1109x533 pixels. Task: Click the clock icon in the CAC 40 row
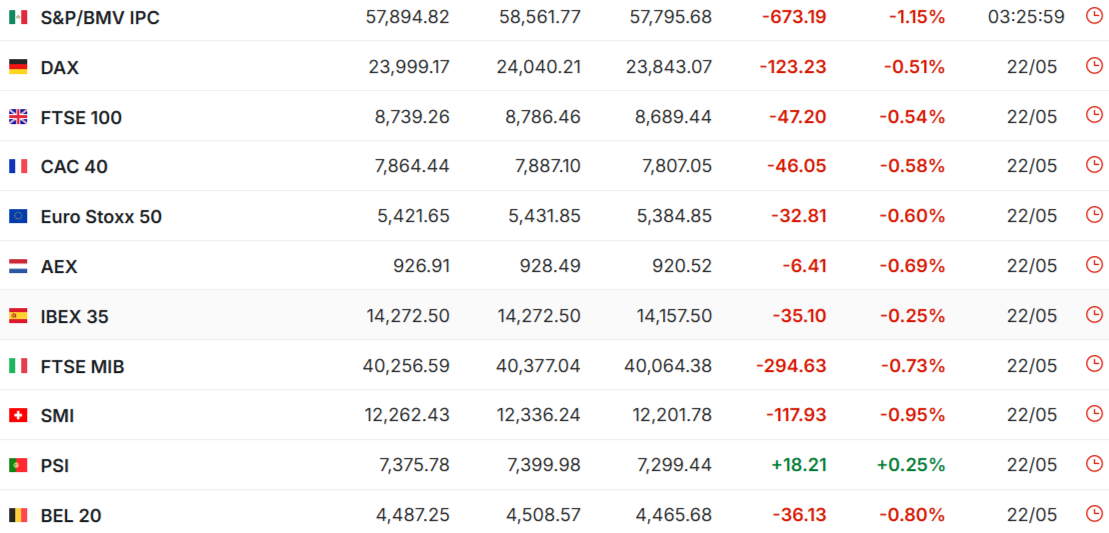click(1093, 165)
